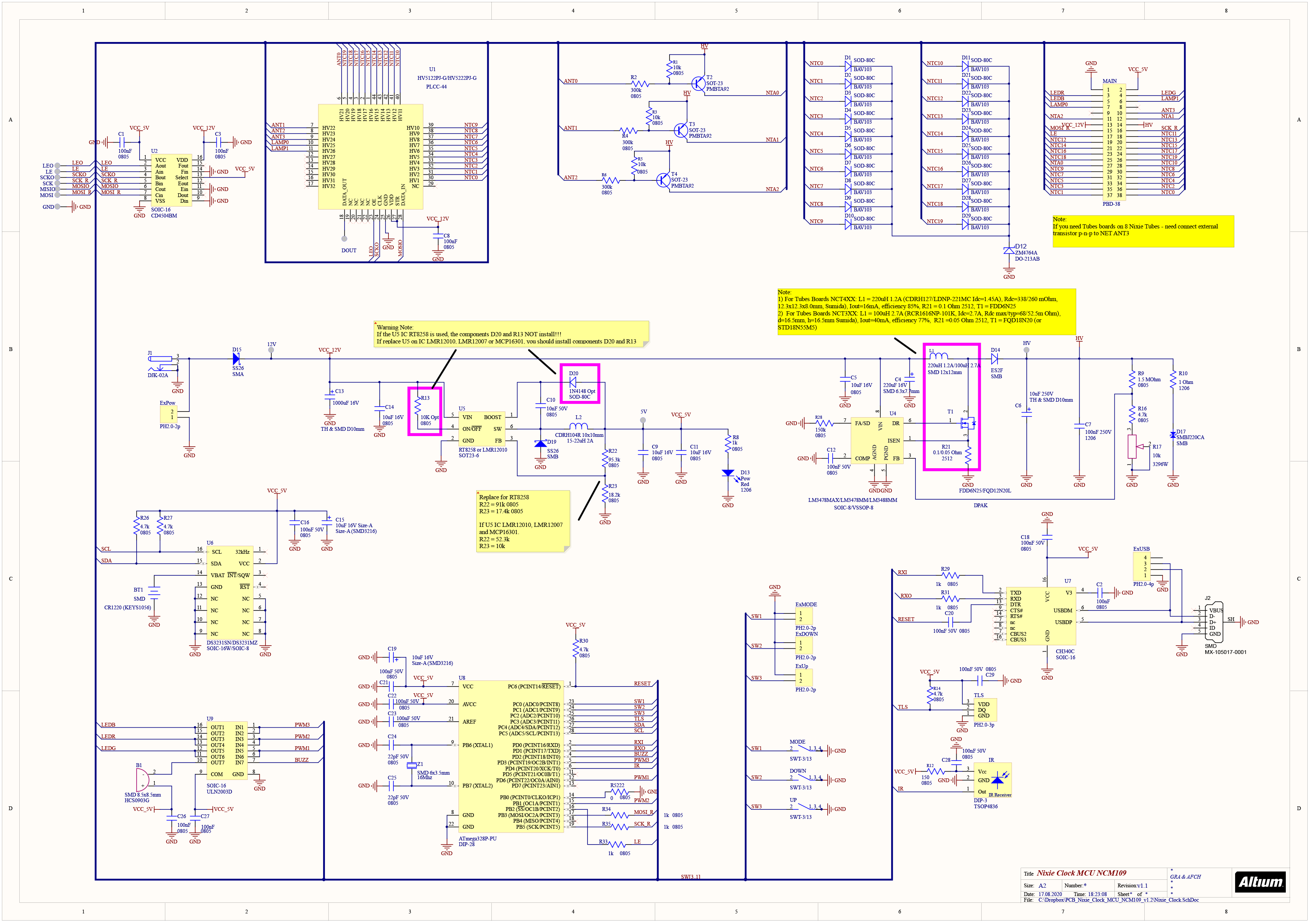Viewport: 1310px width, 924px height.
Task: Select the D12 ZM4764A zener diode symbol
Action: [x=1009, y=250]
